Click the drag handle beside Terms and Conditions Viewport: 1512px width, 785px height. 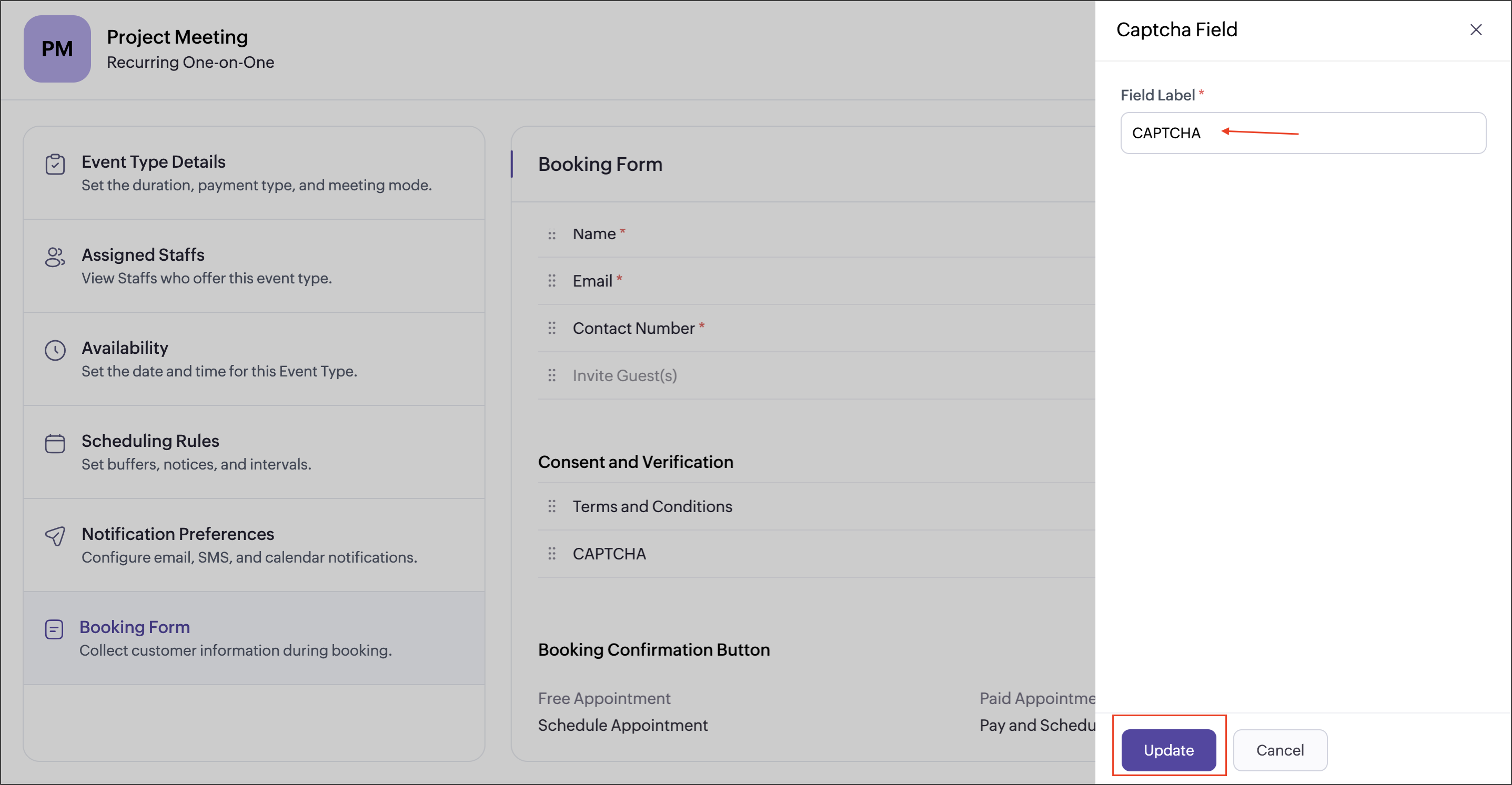552,506
